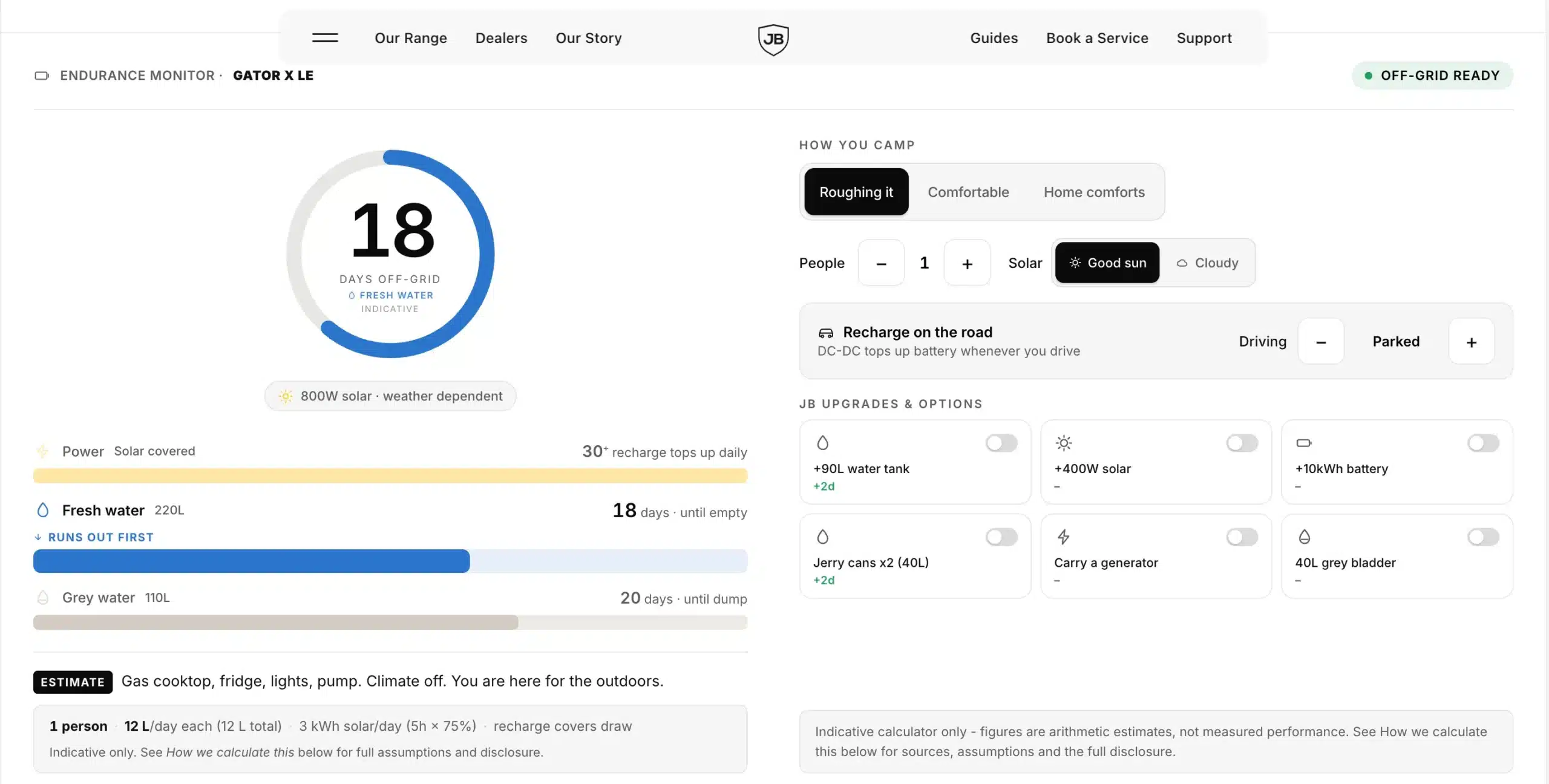1549x784 pixels.
Task: Click the 220L fresh water capacity
Action: (x=169, y=510)
